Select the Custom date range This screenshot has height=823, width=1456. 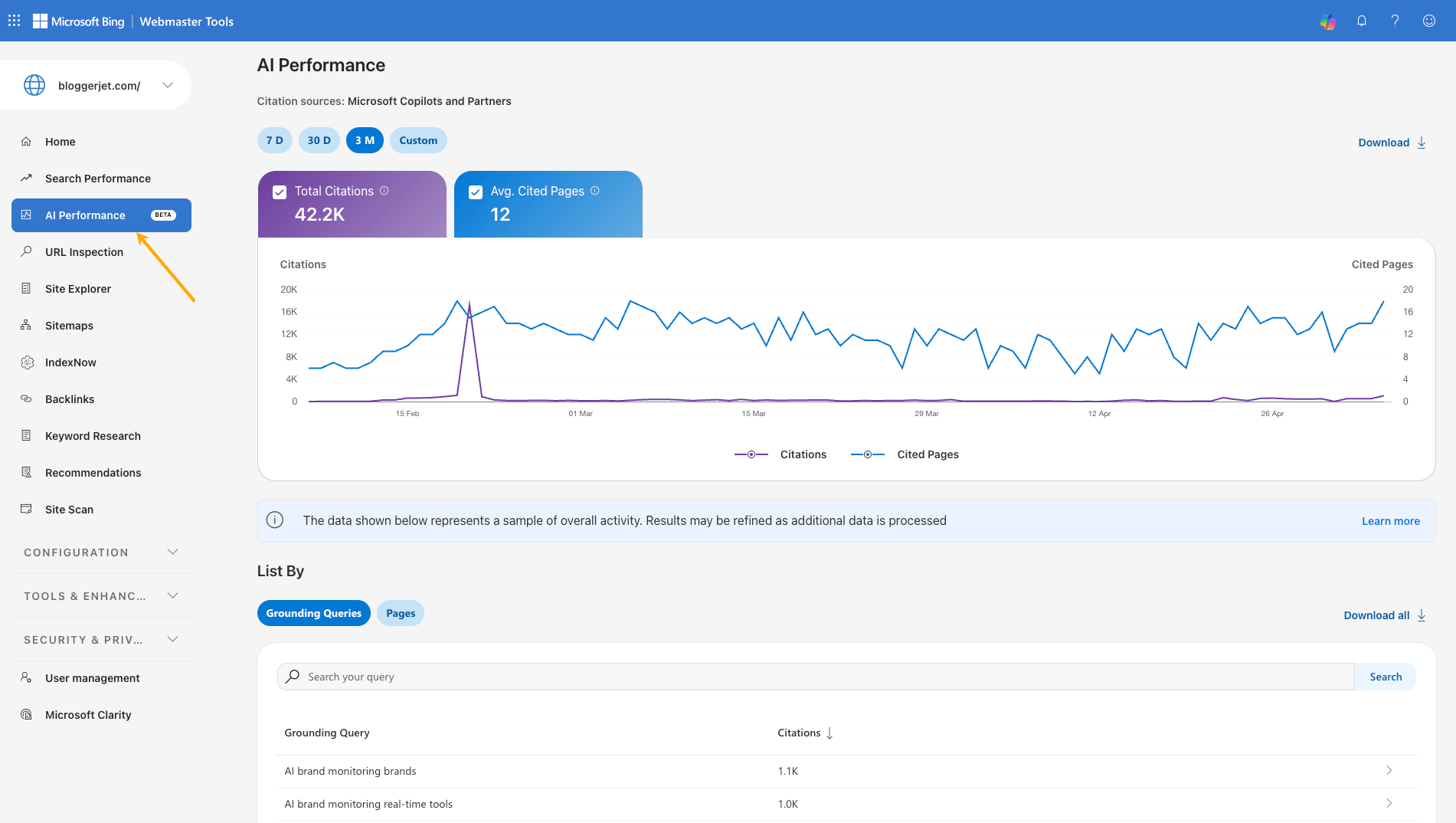coord(418,140)
